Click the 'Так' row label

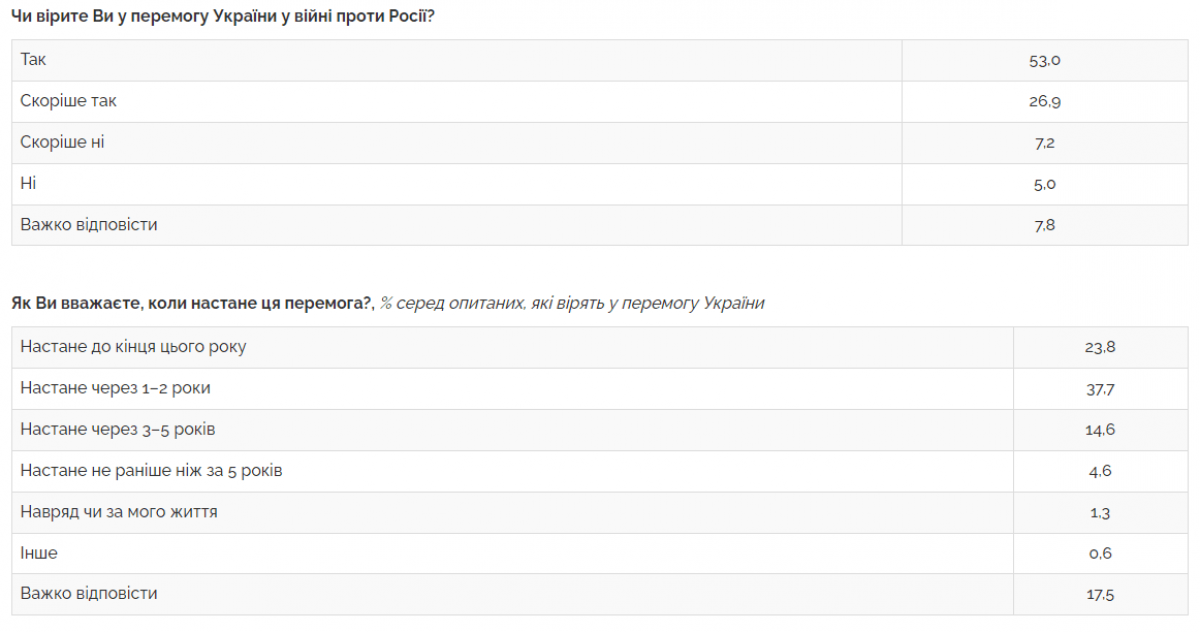coord(33,60)
